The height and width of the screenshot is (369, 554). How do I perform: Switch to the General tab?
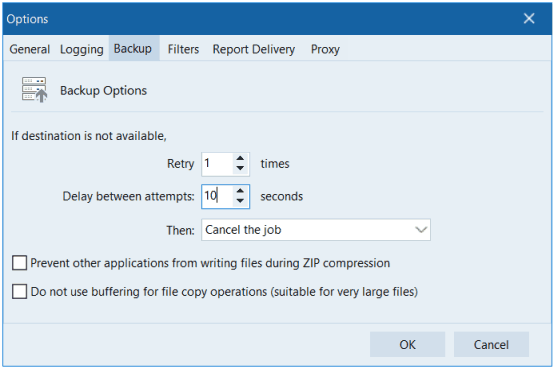30,49
